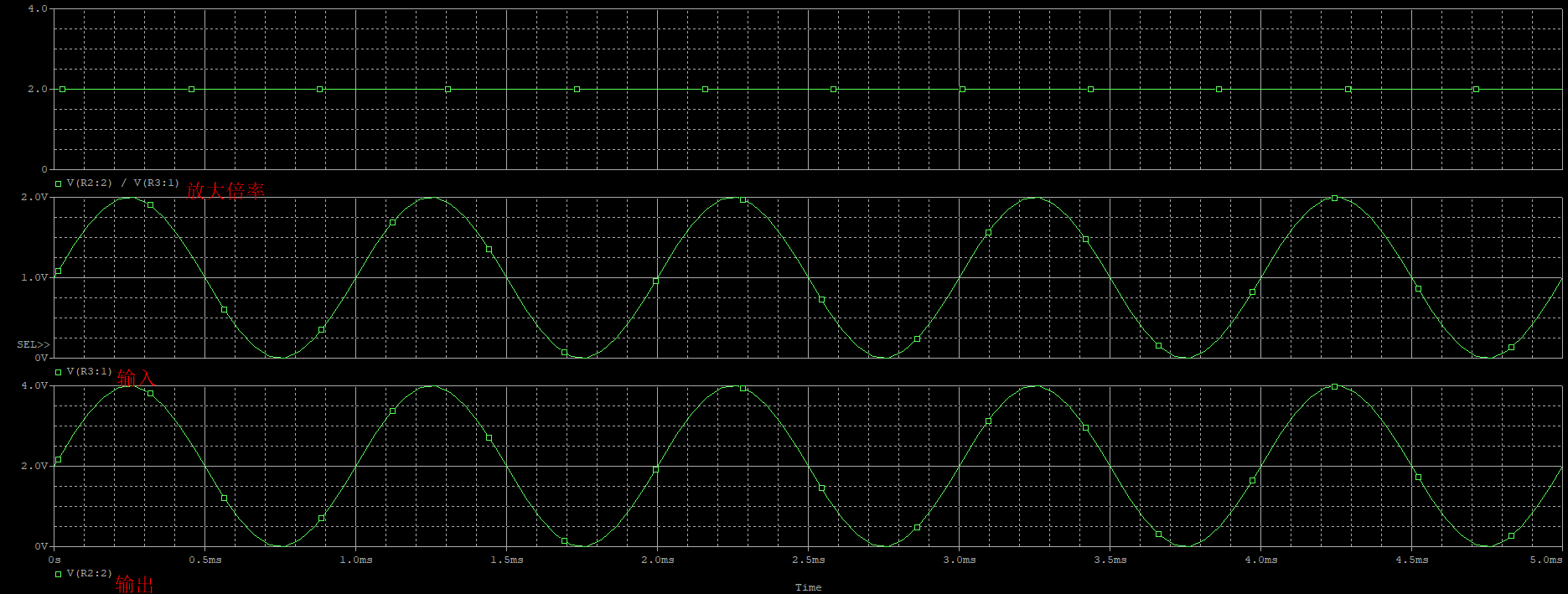Click the SEL>> selected-plot indicator

34,344
